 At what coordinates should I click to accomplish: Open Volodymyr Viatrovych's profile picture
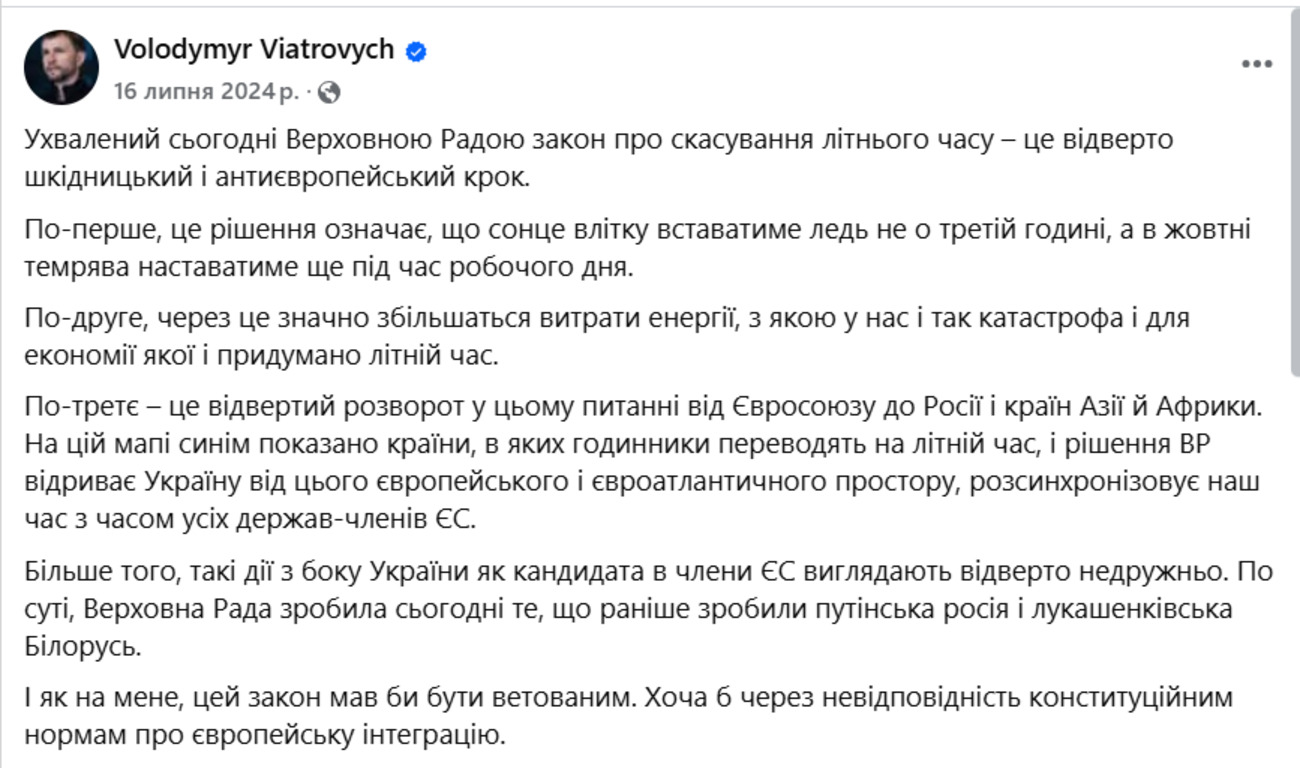(61, 67)
